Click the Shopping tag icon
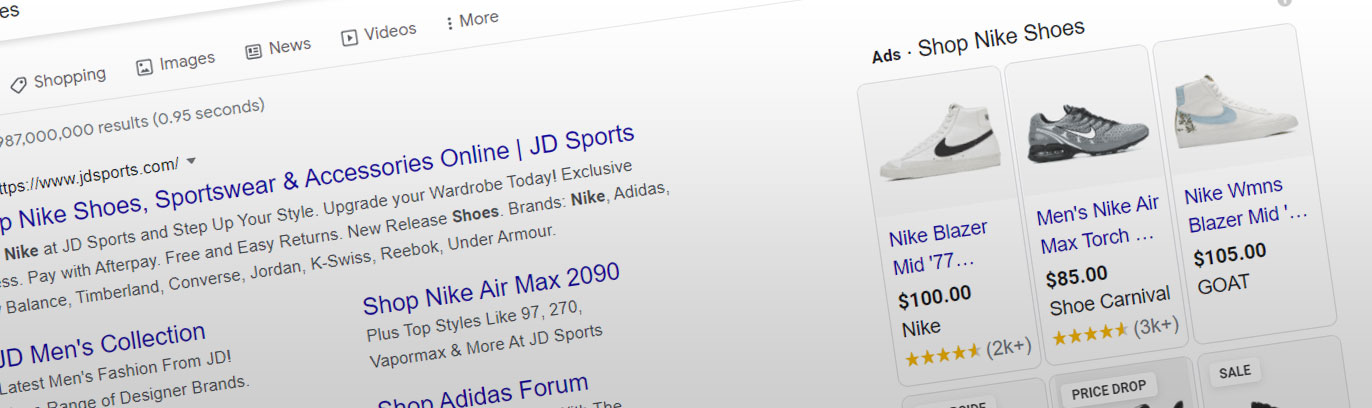 click(x=18, y=85)
